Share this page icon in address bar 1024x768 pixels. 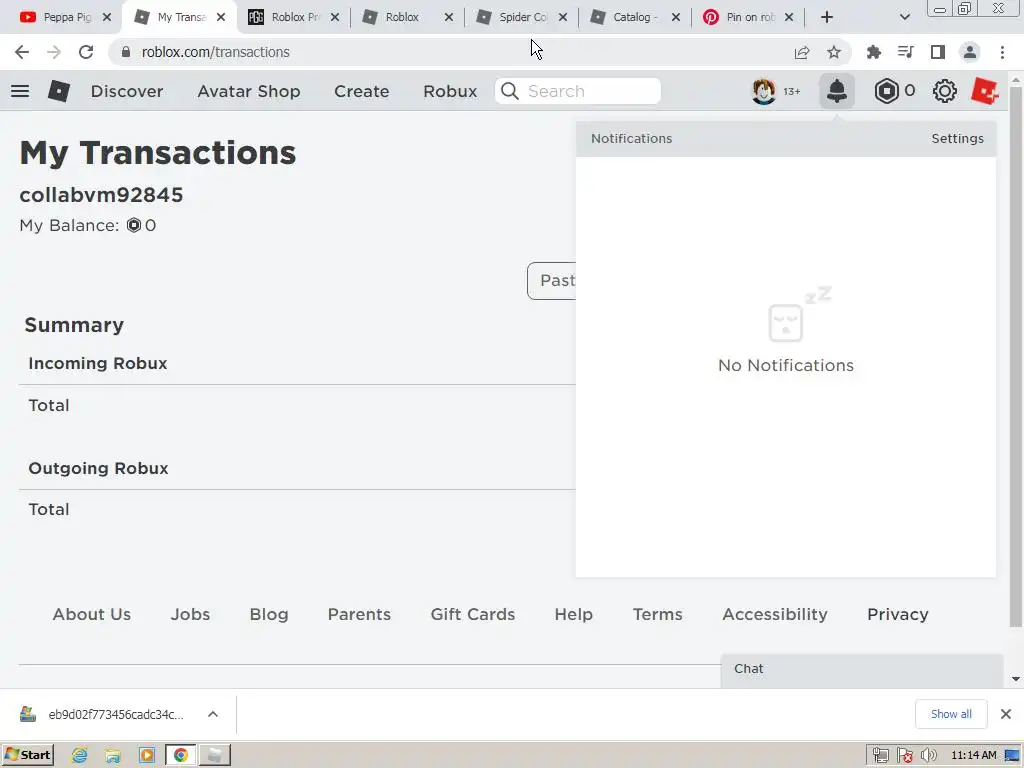coord(802,52)
